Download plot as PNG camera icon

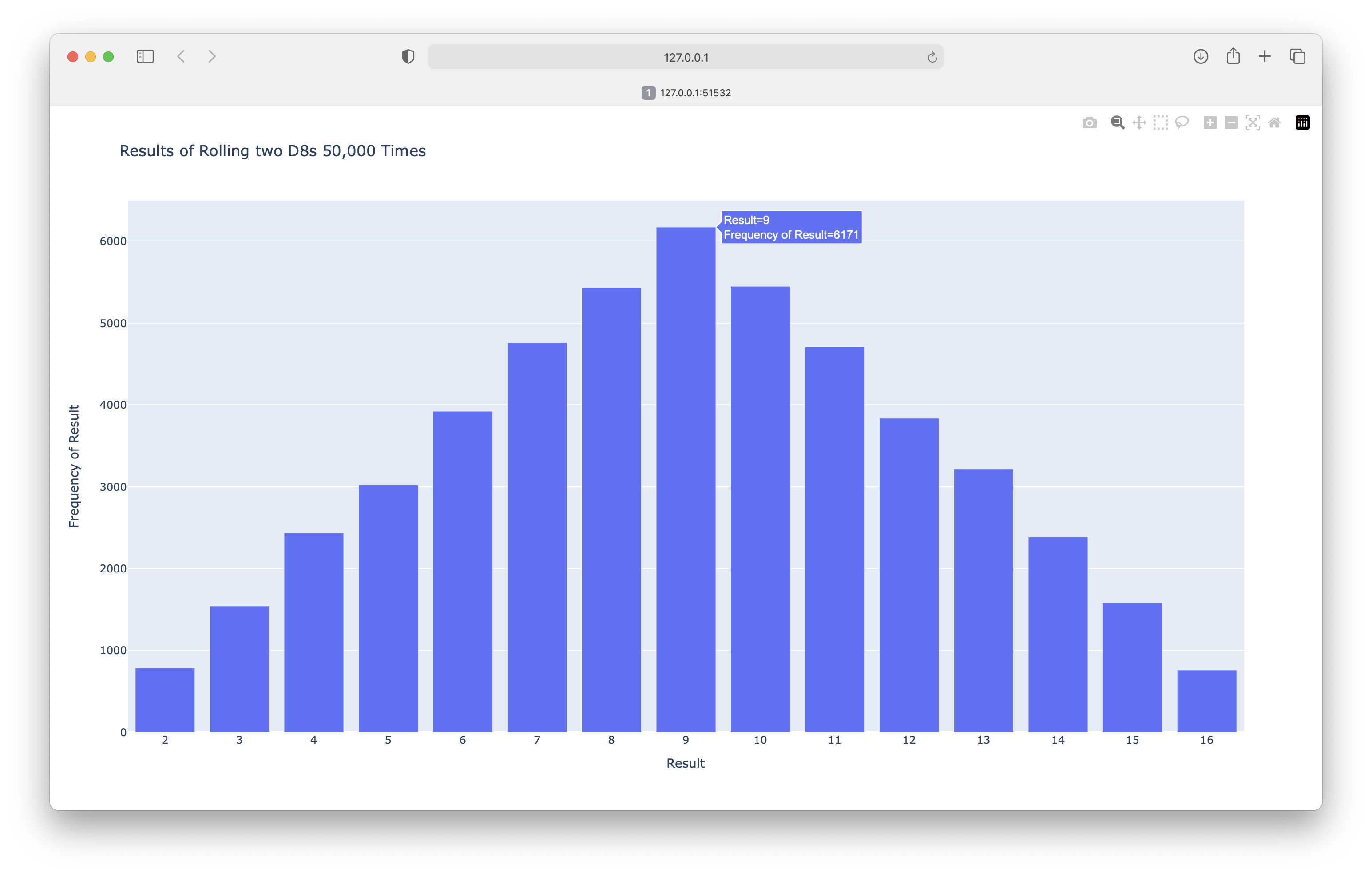pyautogui.click(x=1089, y=122)
